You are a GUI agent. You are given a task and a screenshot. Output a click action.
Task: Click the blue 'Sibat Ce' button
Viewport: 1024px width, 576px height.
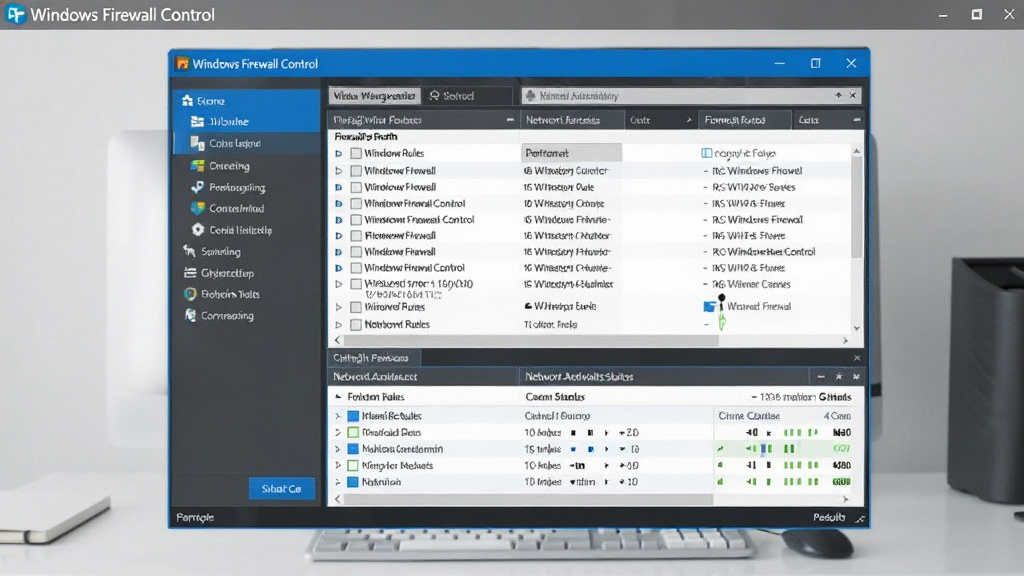pyautogui.click(x=281, y=488)
